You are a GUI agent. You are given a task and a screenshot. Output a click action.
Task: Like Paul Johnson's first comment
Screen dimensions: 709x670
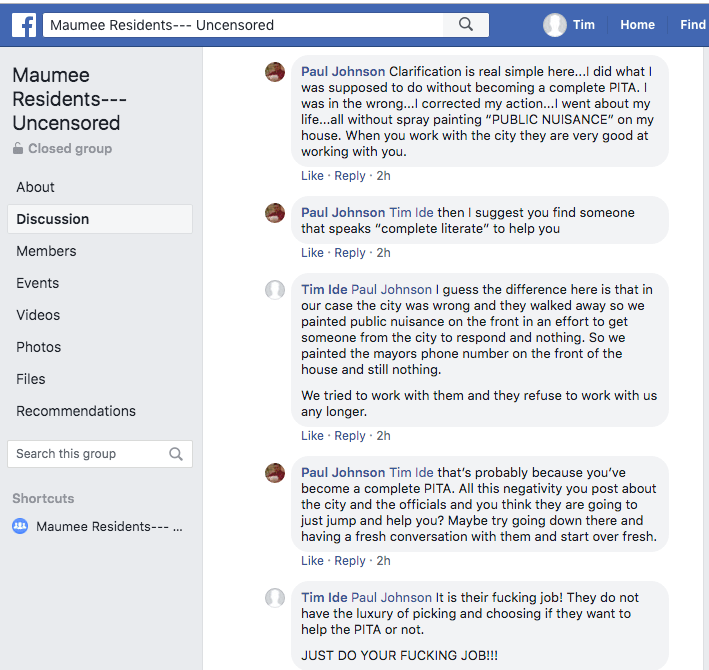[x=312, y=176]
